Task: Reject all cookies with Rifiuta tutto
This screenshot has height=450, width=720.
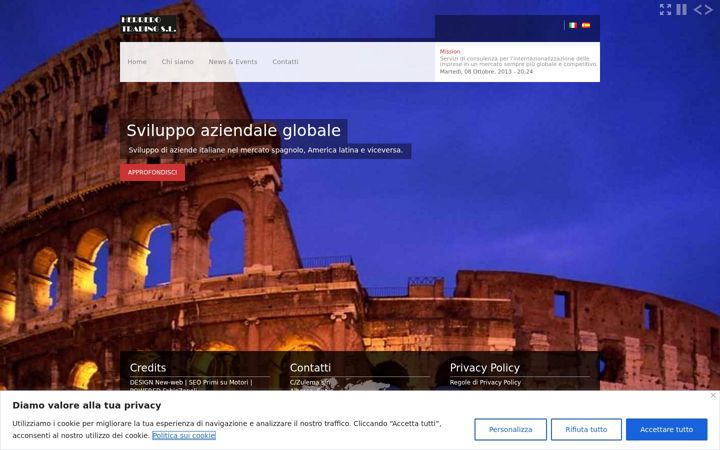Action: coord(586,429)
